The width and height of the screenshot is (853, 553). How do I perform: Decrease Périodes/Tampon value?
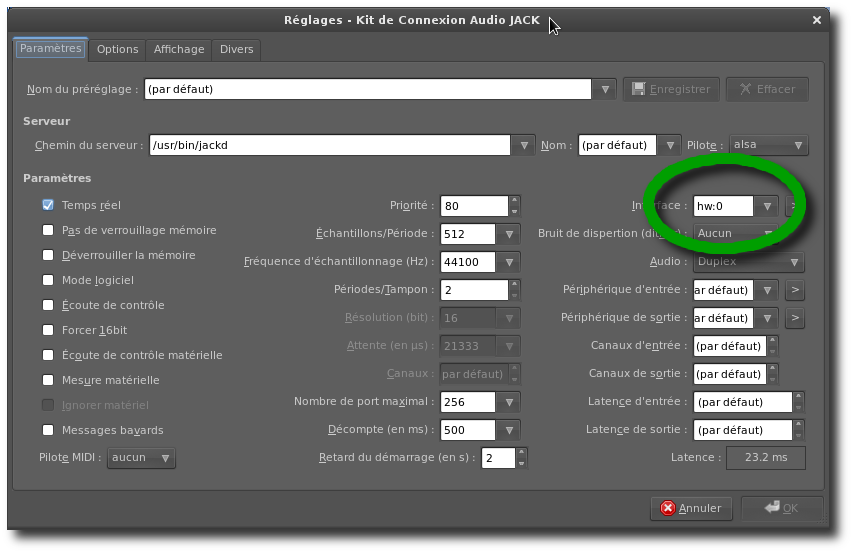[514, 295]
